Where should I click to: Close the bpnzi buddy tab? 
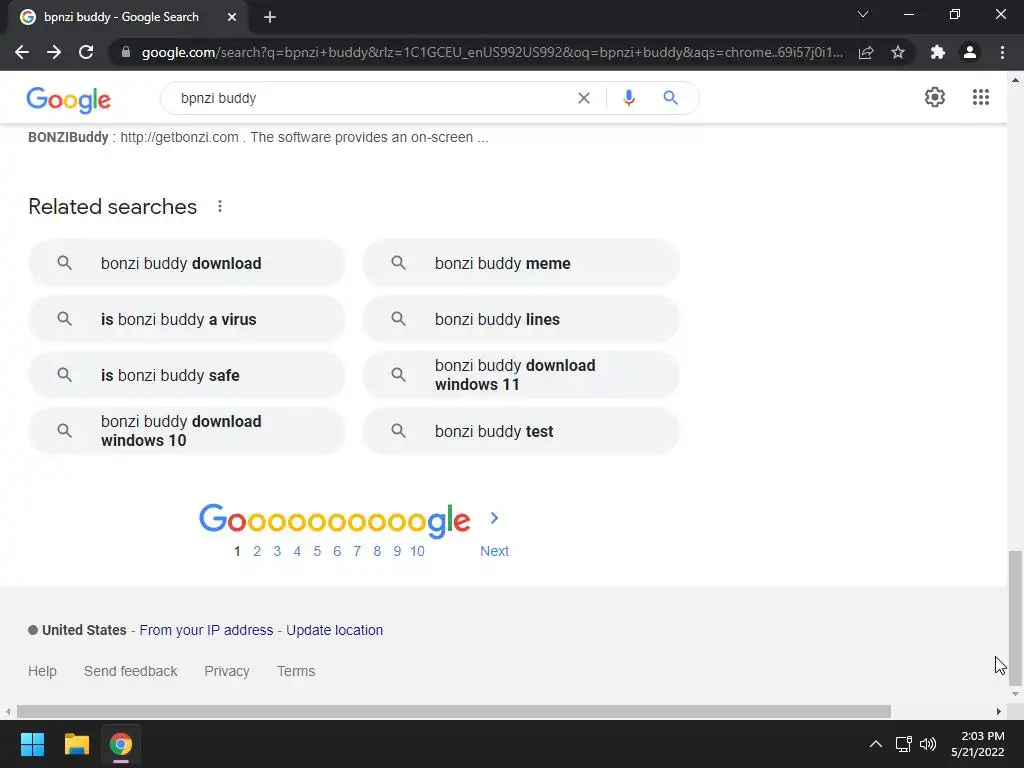point(232,17)
